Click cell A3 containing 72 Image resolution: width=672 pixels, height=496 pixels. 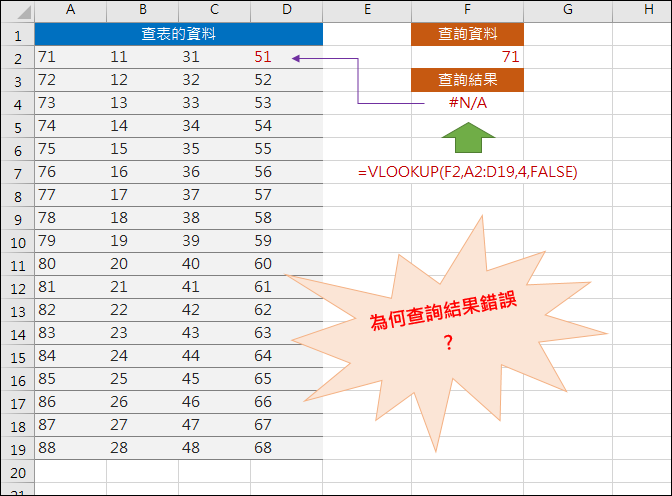71,80
